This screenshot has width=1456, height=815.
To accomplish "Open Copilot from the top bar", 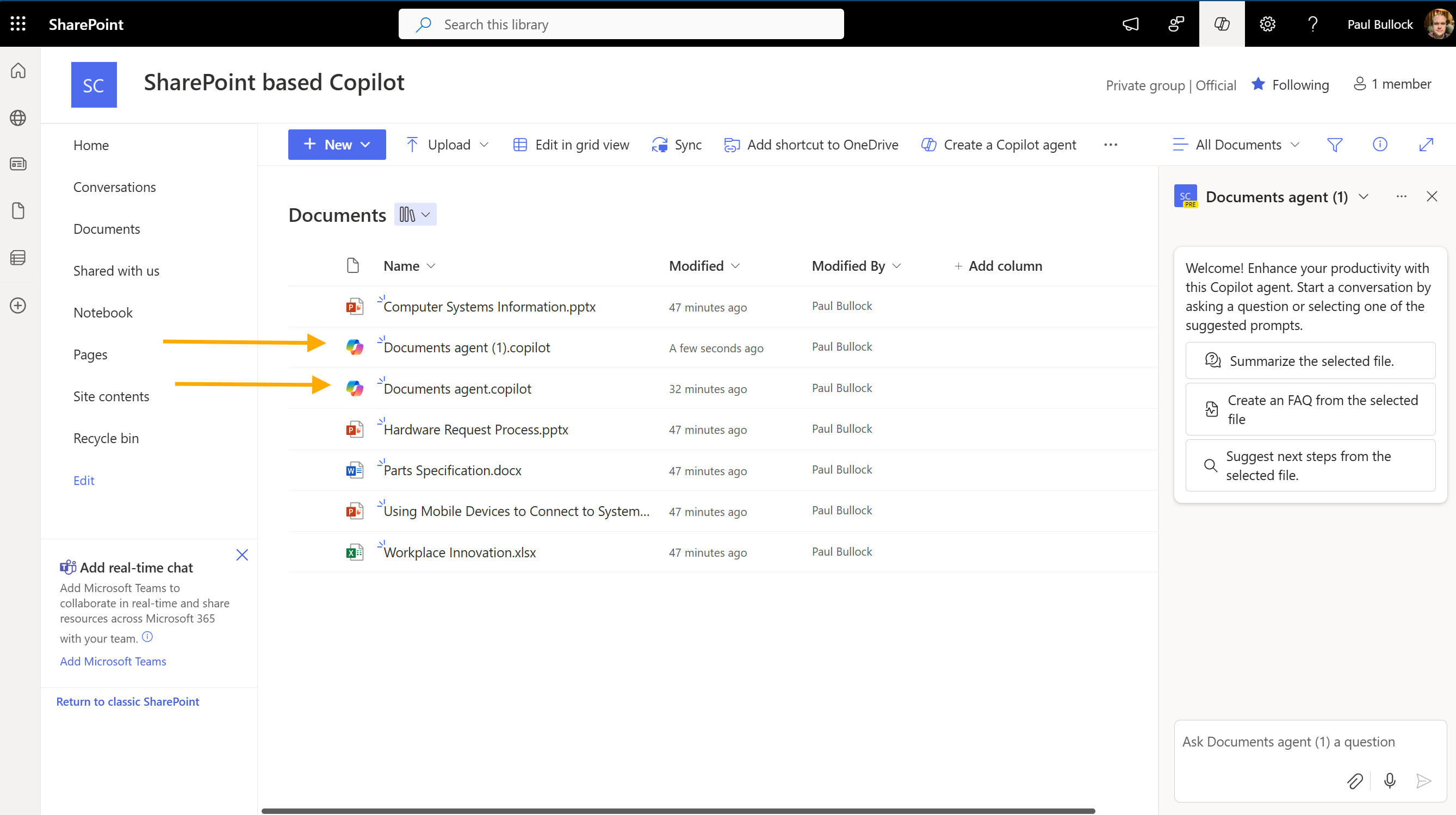I will [1222, 24].
